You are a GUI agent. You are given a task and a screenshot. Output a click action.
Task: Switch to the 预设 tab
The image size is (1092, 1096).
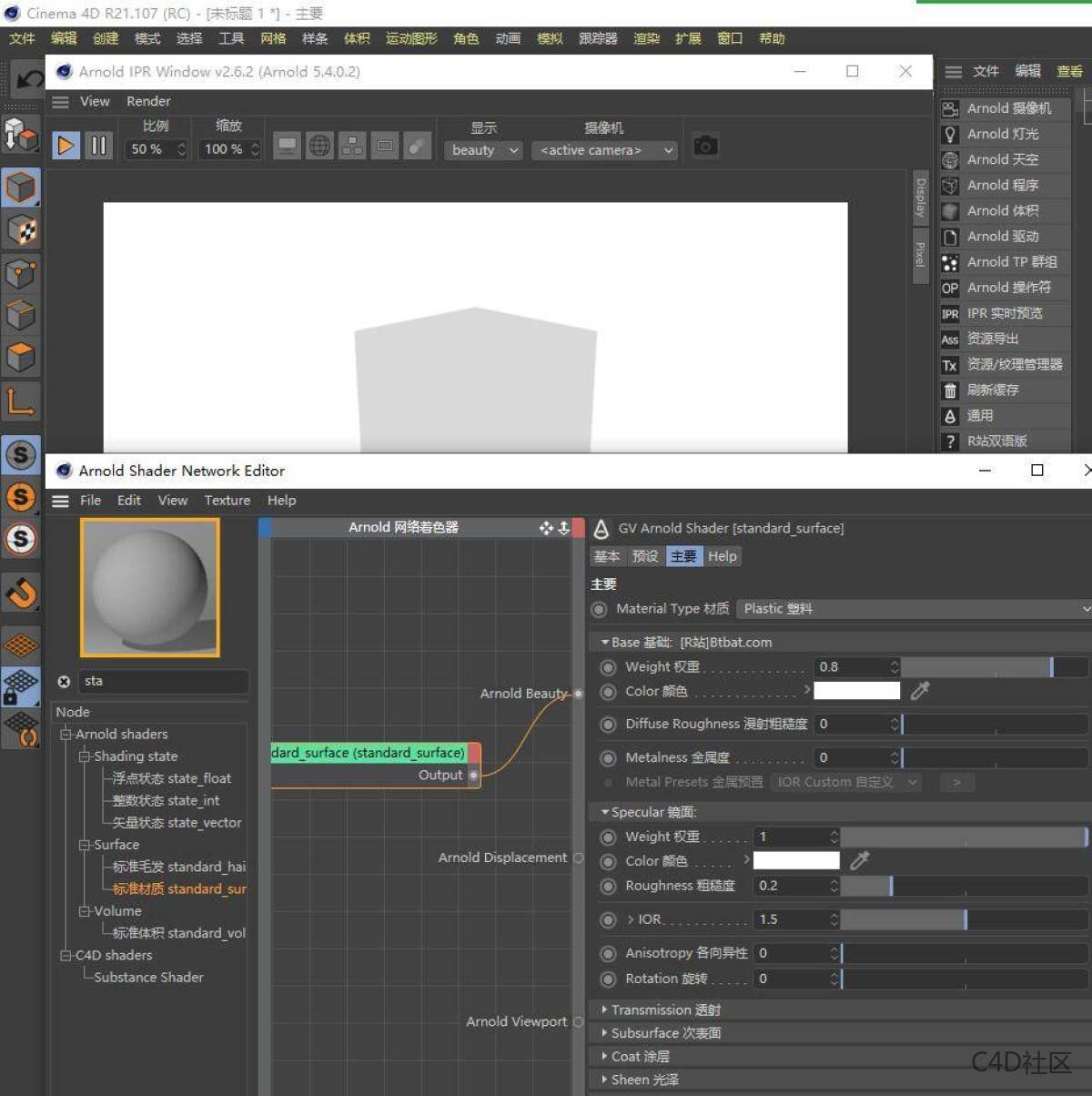click(x=645, y=556)
